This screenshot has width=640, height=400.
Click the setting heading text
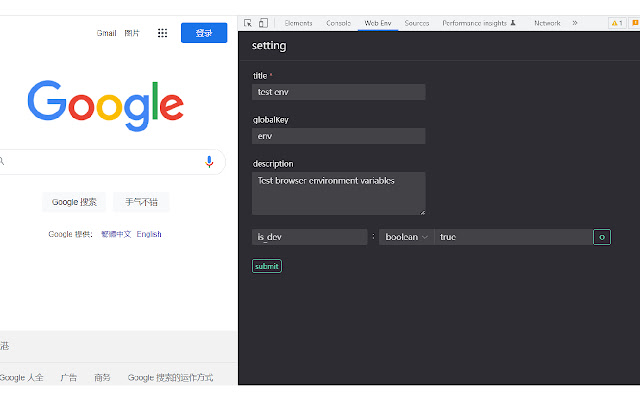[x=269, y=46]
